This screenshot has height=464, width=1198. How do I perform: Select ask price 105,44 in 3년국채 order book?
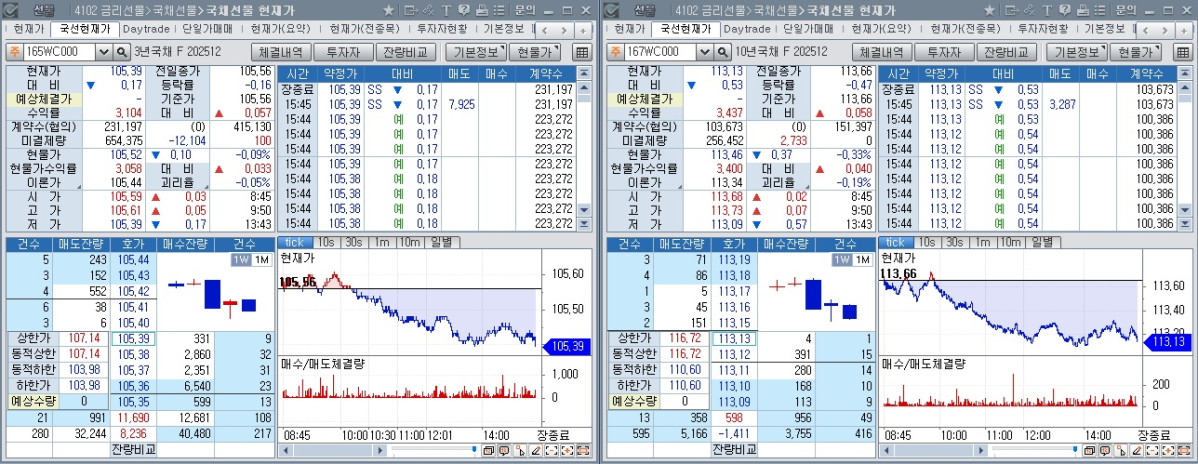coord(134,260)
